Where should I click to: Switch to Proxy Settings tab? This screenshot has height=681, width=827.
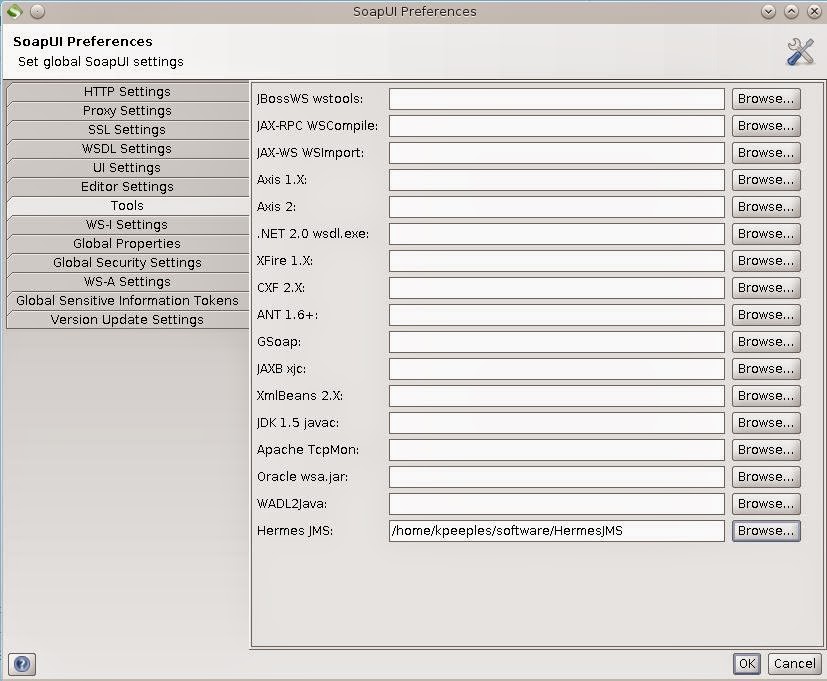click(x=127, y=111)
